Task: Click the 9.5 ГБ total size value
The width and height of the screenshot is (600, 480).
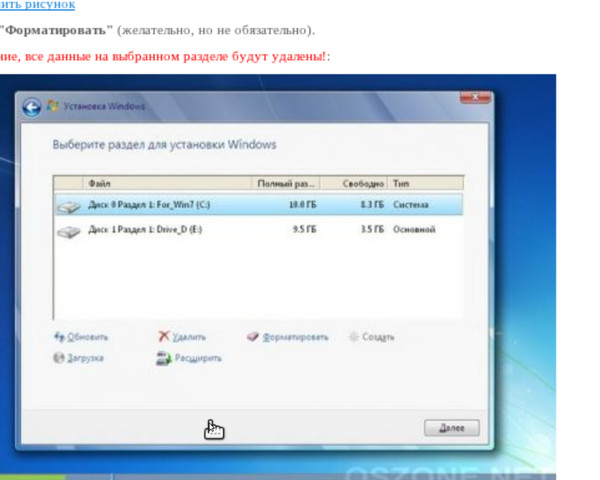Action: coord(304,229)
